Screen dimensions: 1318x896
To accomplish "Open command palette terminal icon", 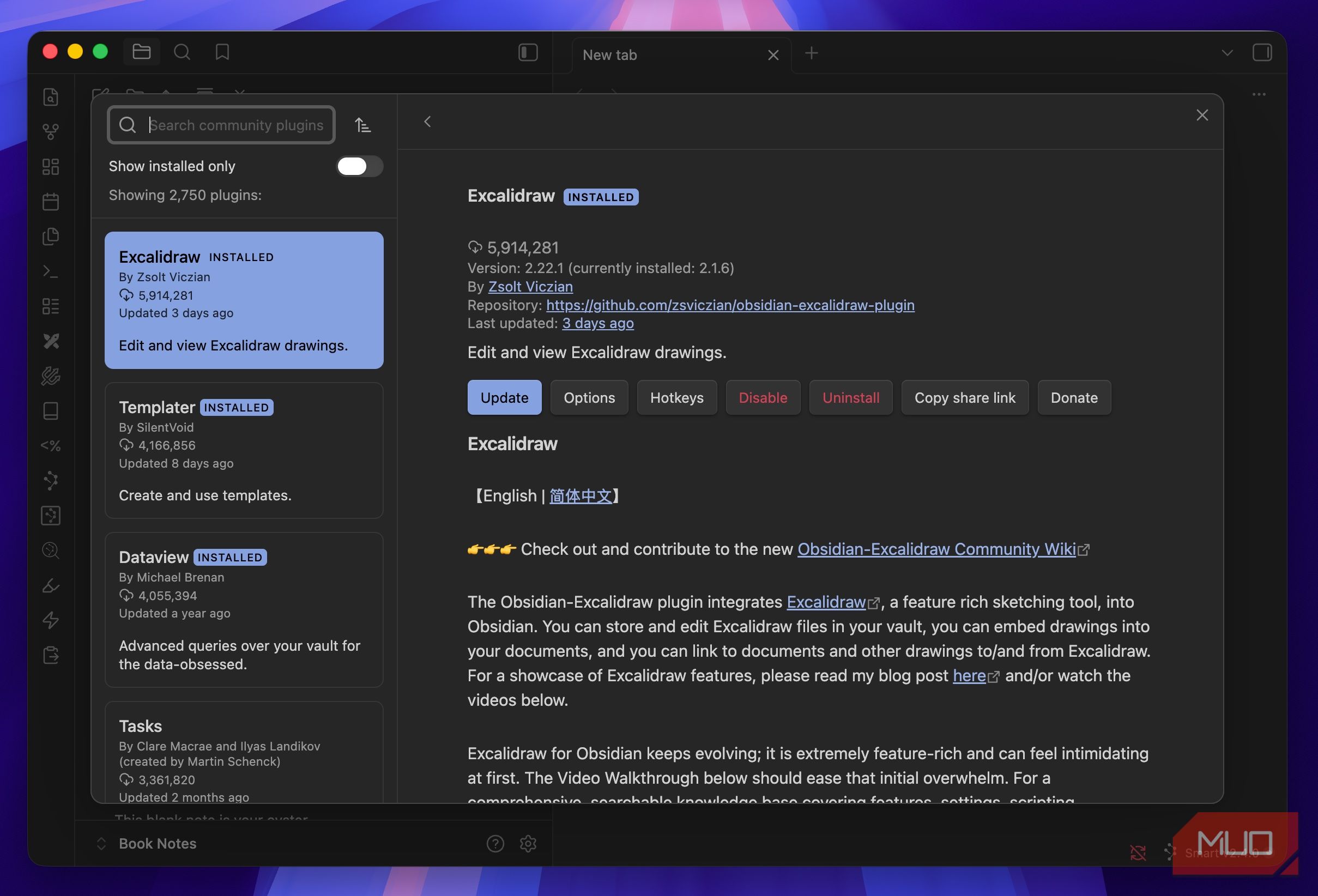I will [51, 271].
